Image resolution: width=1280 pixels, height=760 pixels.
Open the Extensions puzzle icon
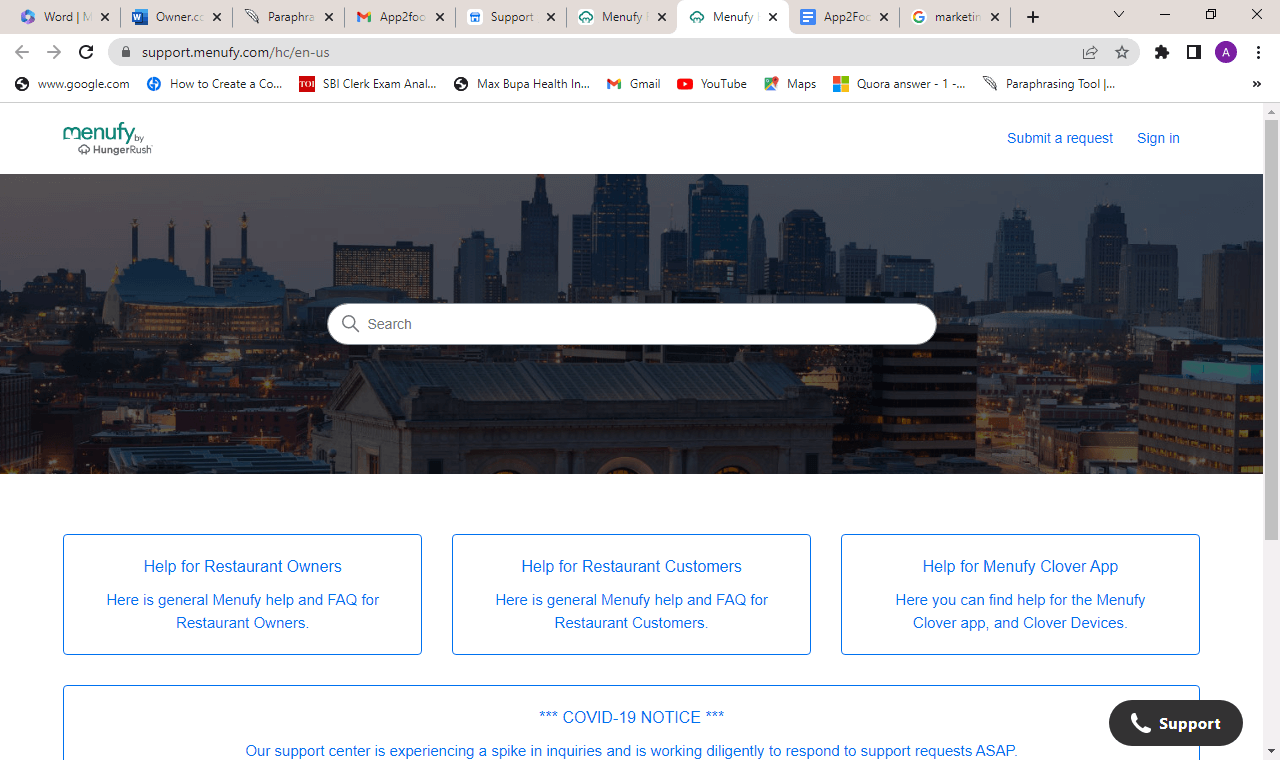[x=1161, y=52]
